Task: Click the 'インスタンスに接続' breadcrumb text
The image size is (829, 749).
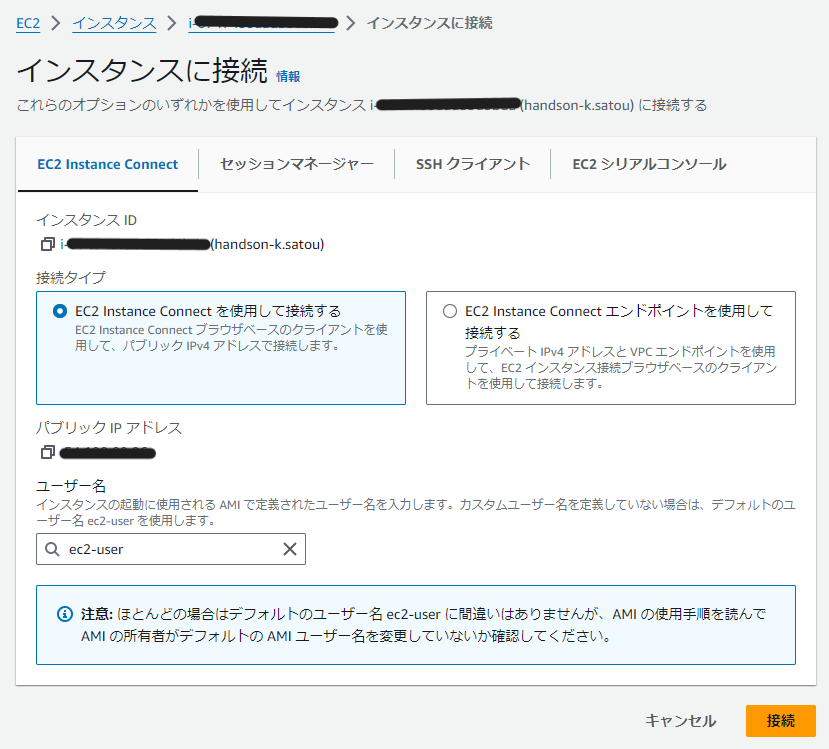Action: point(429,23)
